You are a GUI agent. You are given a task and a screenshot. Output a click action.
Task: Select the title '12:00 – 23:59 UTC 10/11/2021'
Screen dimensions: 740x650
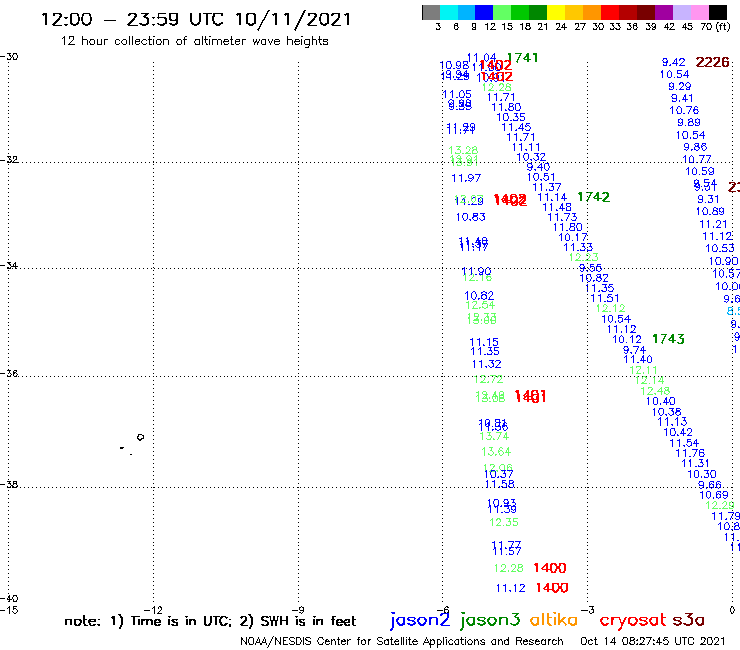[x=196, y=20]
